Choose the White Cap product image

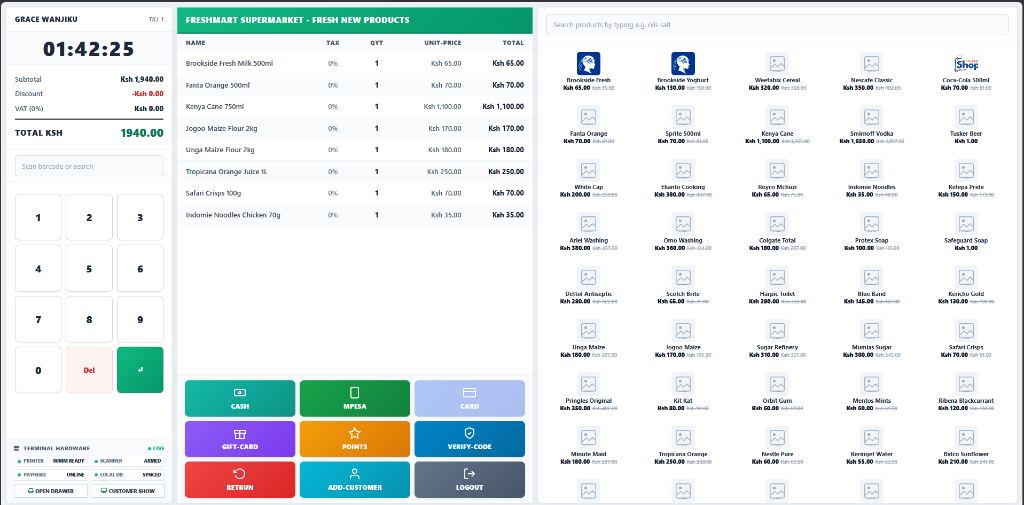[x=588, y=171]
